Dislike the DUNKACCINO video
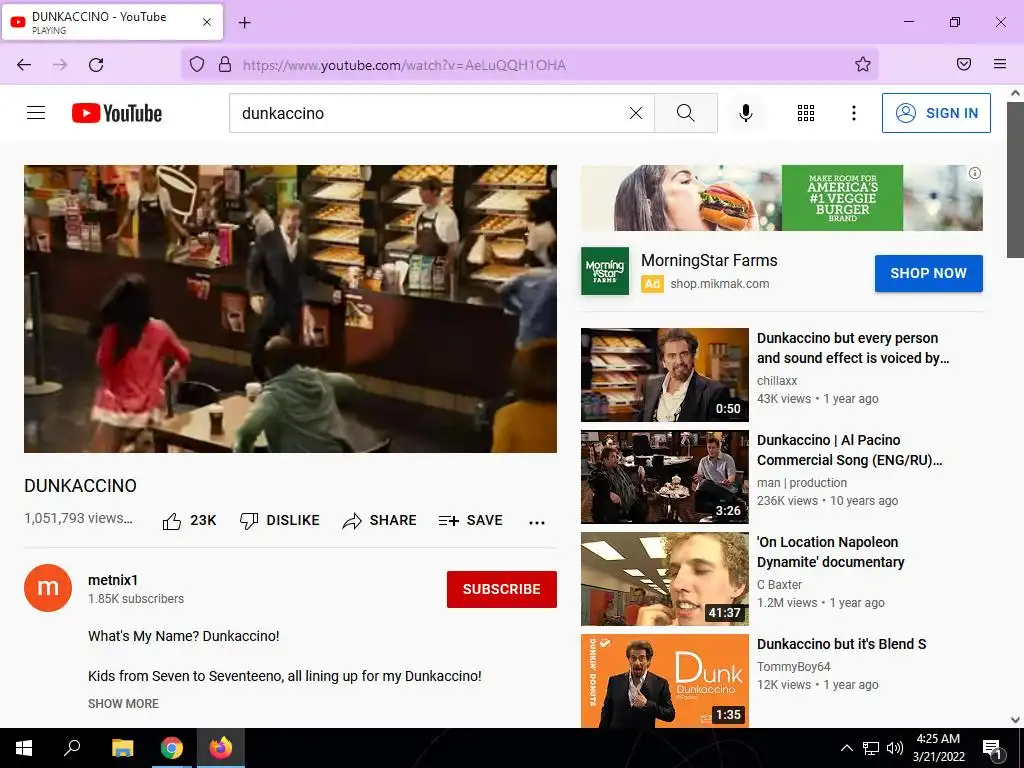This screenshot has width=1024, height=768. [x=280, y=520]
